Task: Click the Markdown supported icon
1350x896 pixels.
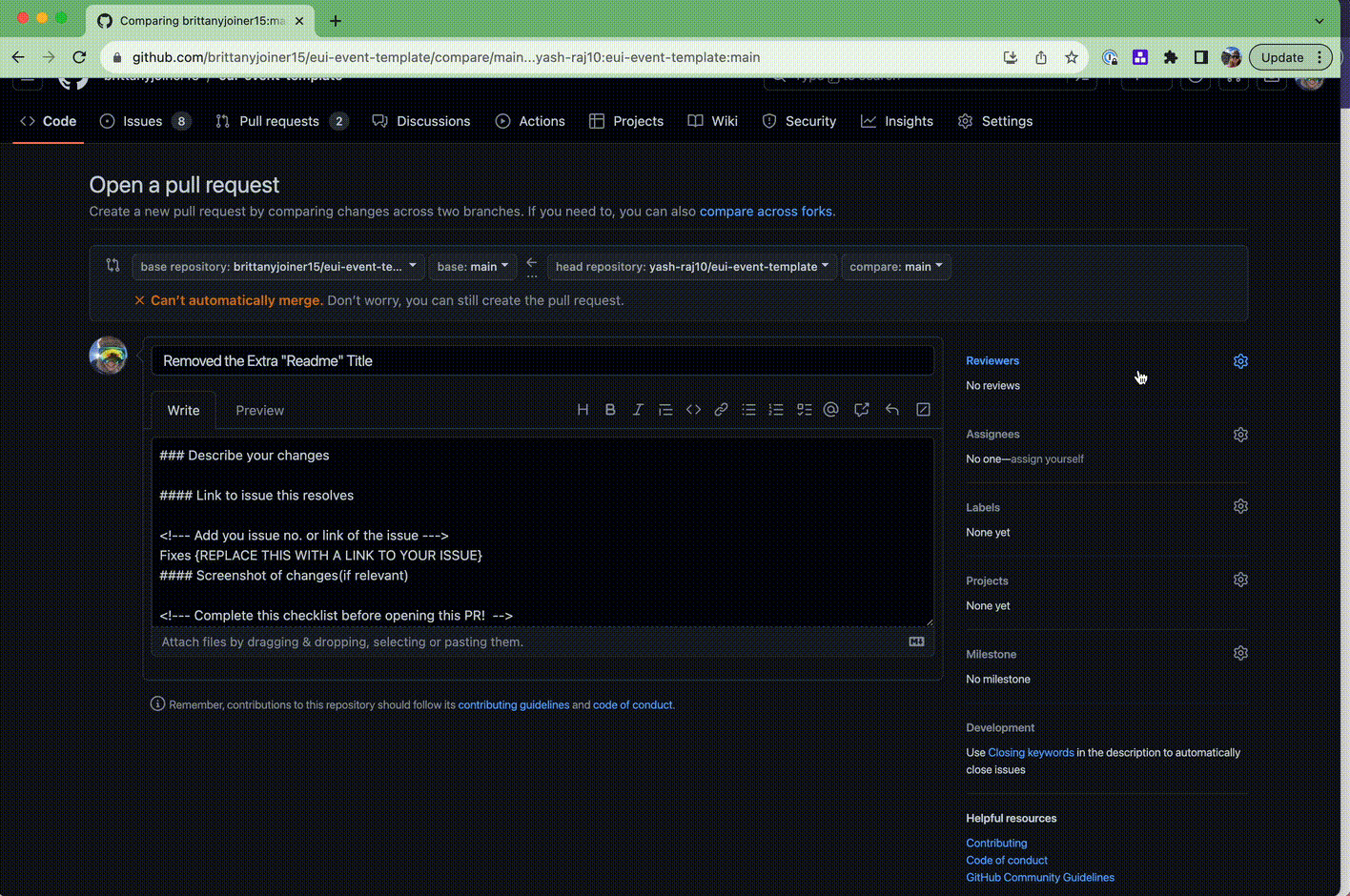Action: tap(916, 641)
